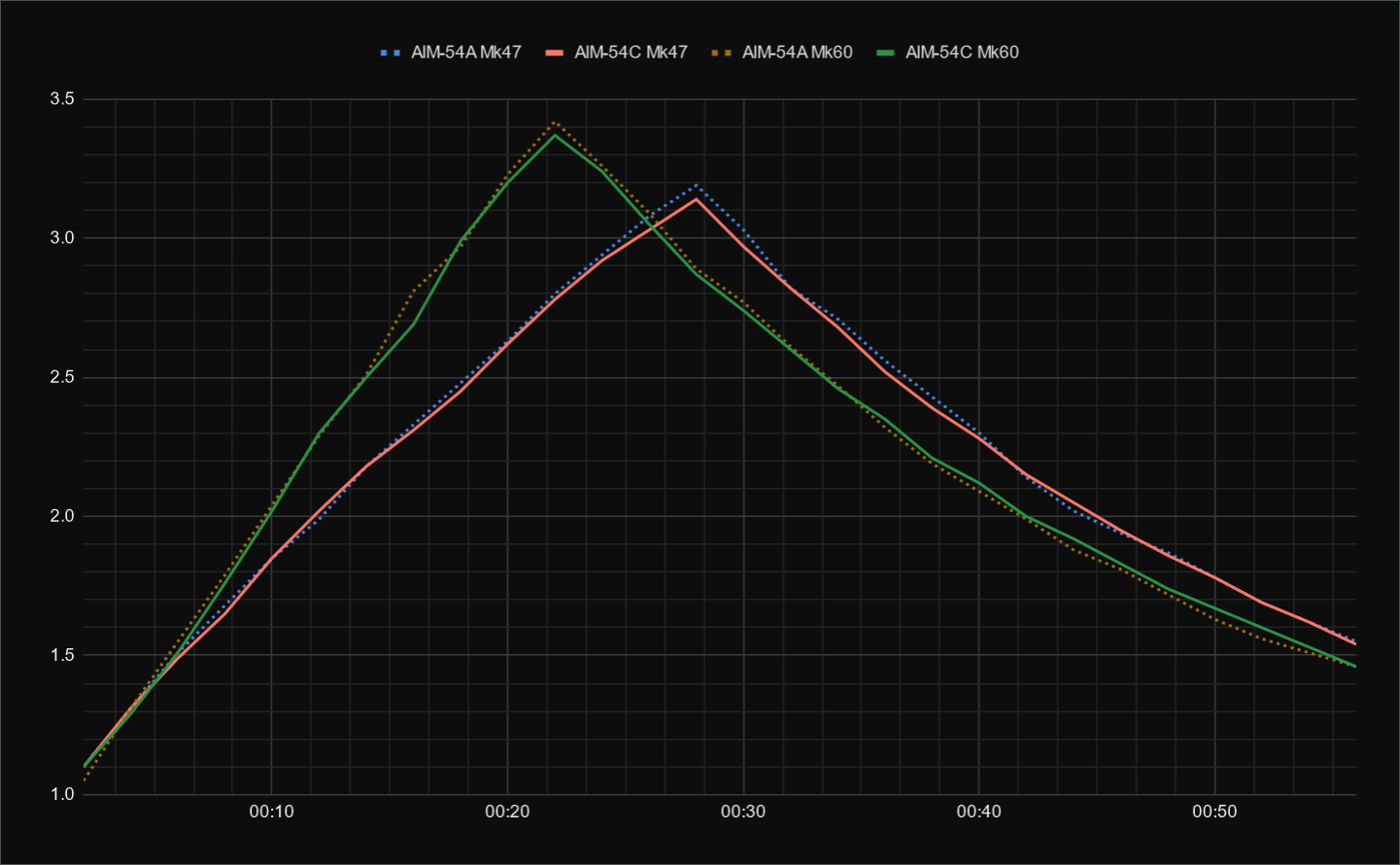Click the 00:30 x-axis time label
This screenshot has height=865, width=1400.
click(743, 812)
